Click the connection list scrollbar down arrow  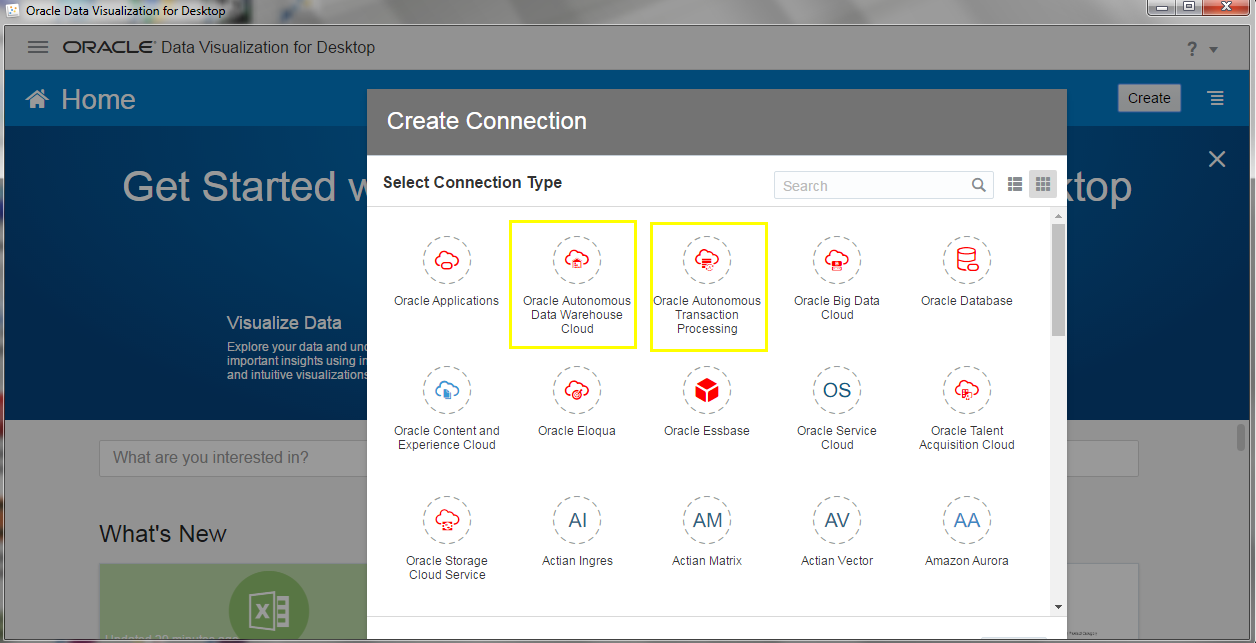tap(1058, 606)
